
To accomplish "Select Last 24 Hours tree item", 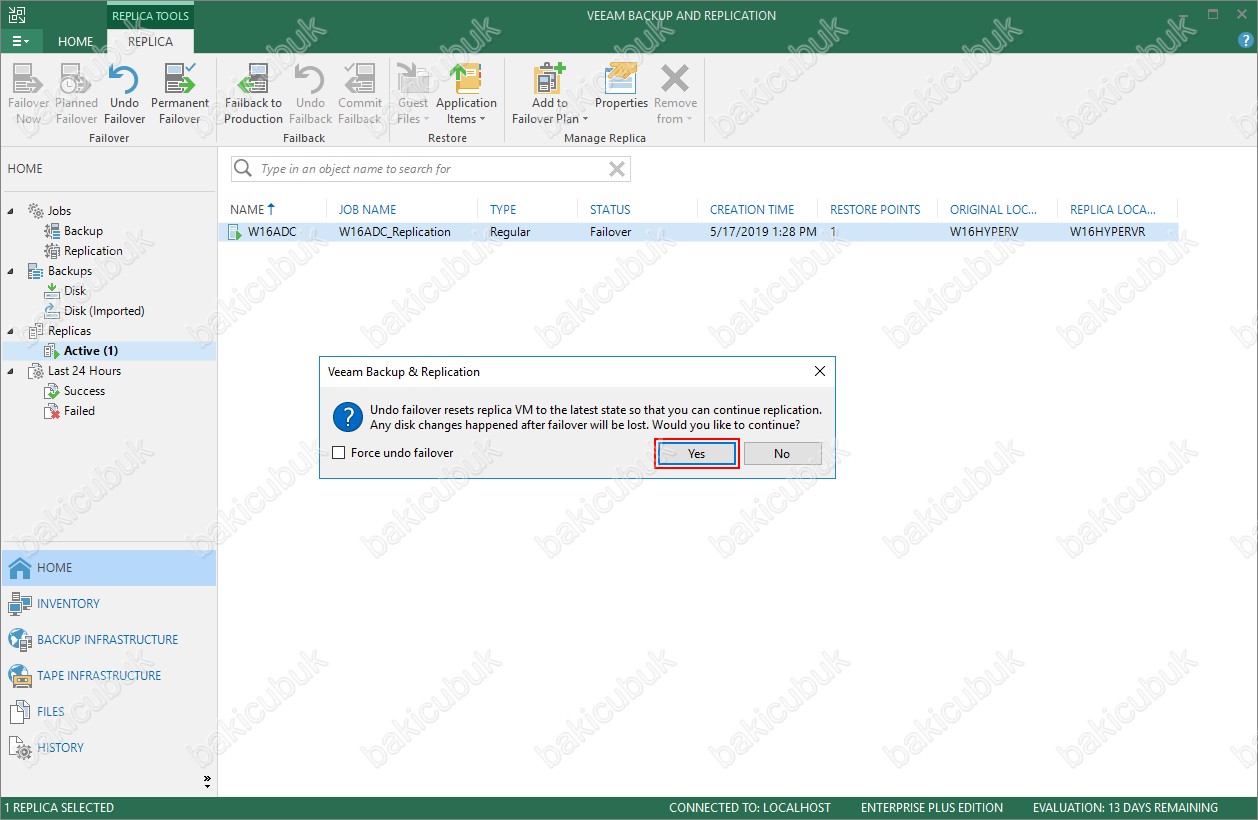I will pyautogui.click(x=84, y=371).
